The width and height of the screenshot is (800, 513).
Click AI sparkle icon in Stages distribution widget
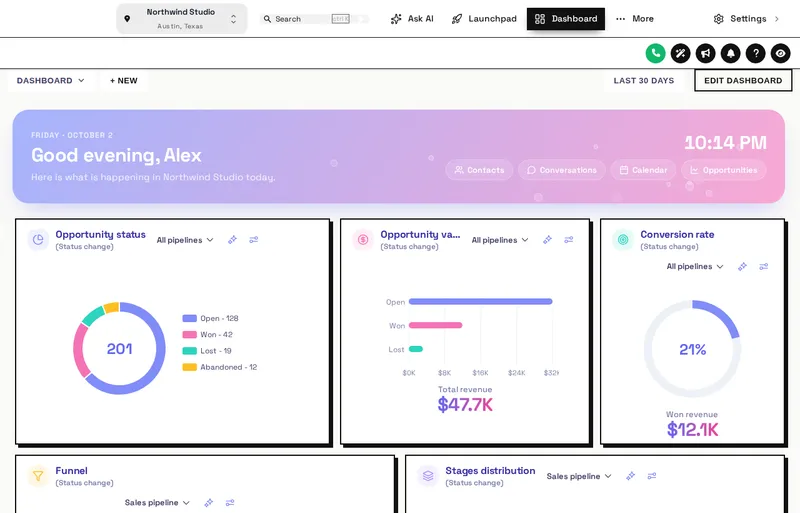point(631,476)
